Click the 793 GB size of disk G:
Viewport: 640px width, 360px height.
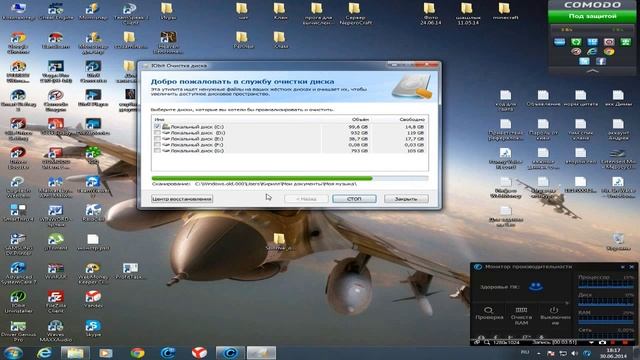coord(359,151)
